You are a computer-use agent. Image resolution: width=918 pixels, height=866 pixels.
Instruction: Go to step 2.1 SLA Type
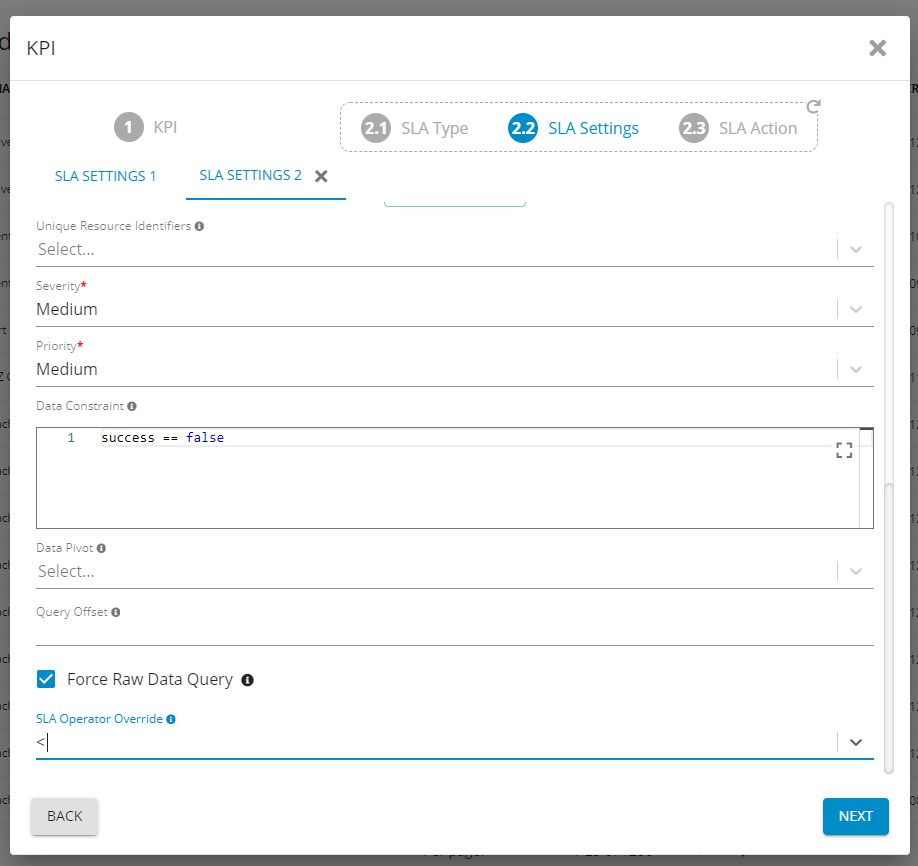click(415, 128)
